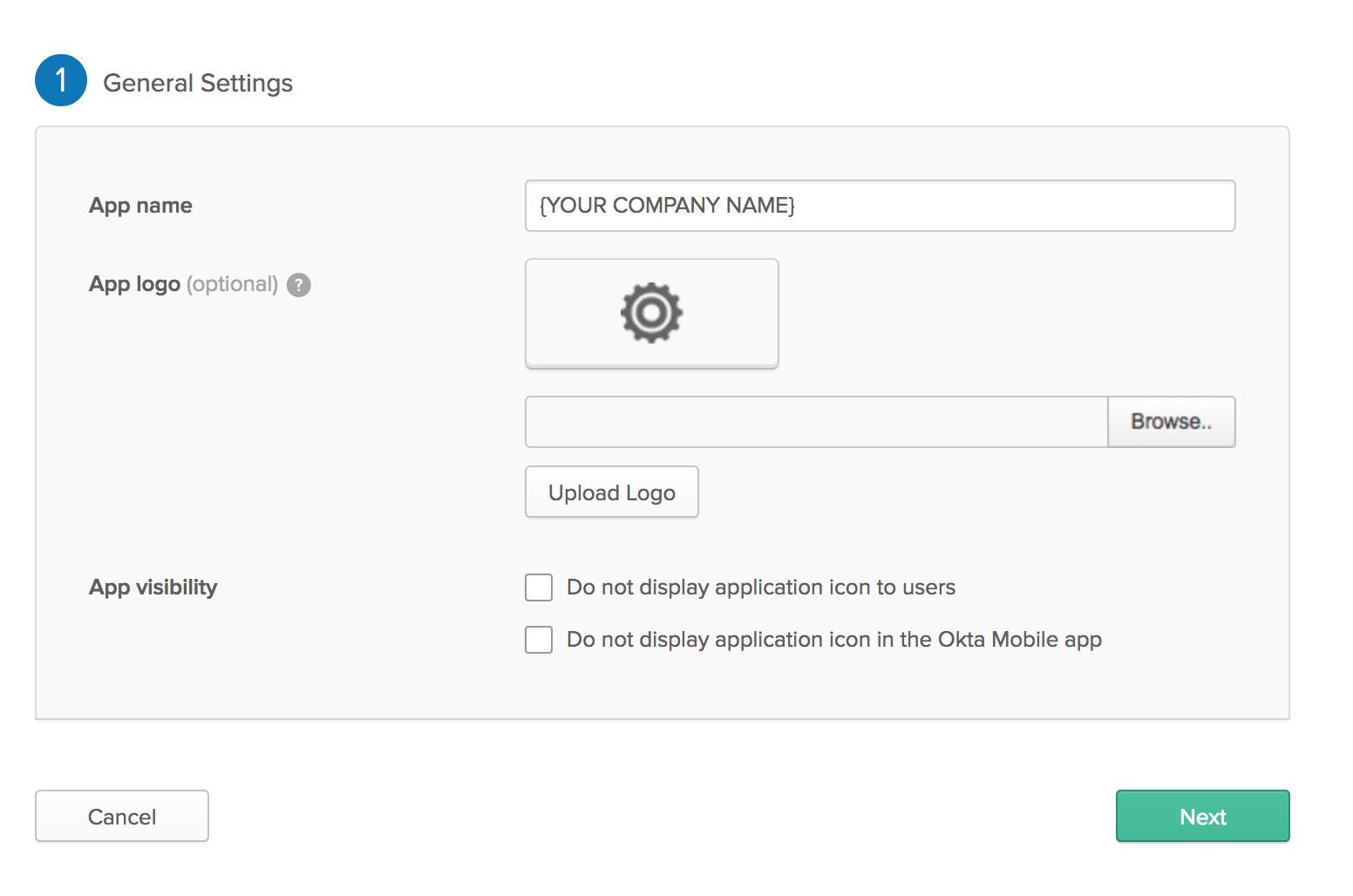Click the 'Do not display application icon to users' text
Image resolution: width=1353 pixels, height=896 pixels.
click(761, 587)
